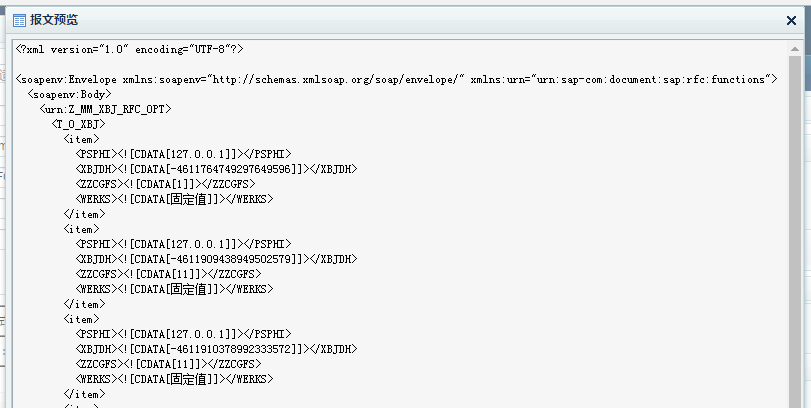Screen dimensions: 811x408
Task: Click the T_O_XBJ tag line
Action: tap(78, 124)
